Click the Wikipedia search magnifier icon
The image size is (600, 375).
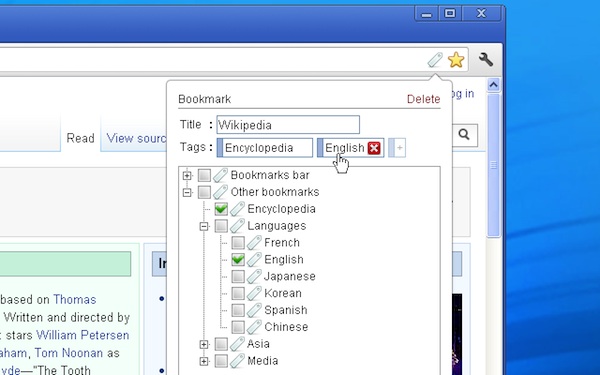click(464, 134)
